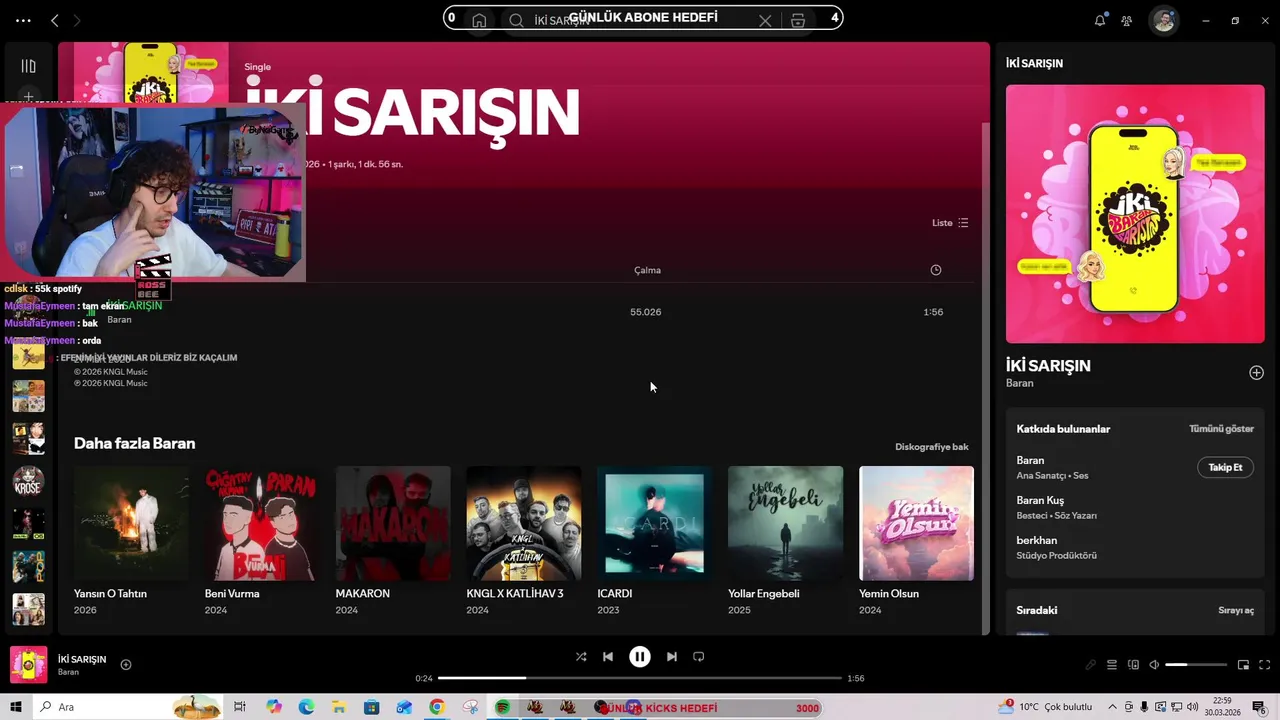
Task: Change view with Liste dropdown
Action: (950, 223)
